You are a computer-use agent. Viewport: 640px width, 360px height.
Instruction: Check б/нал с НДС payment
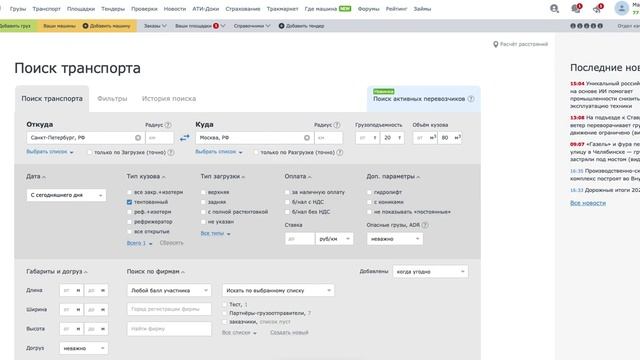coord(287,202)
